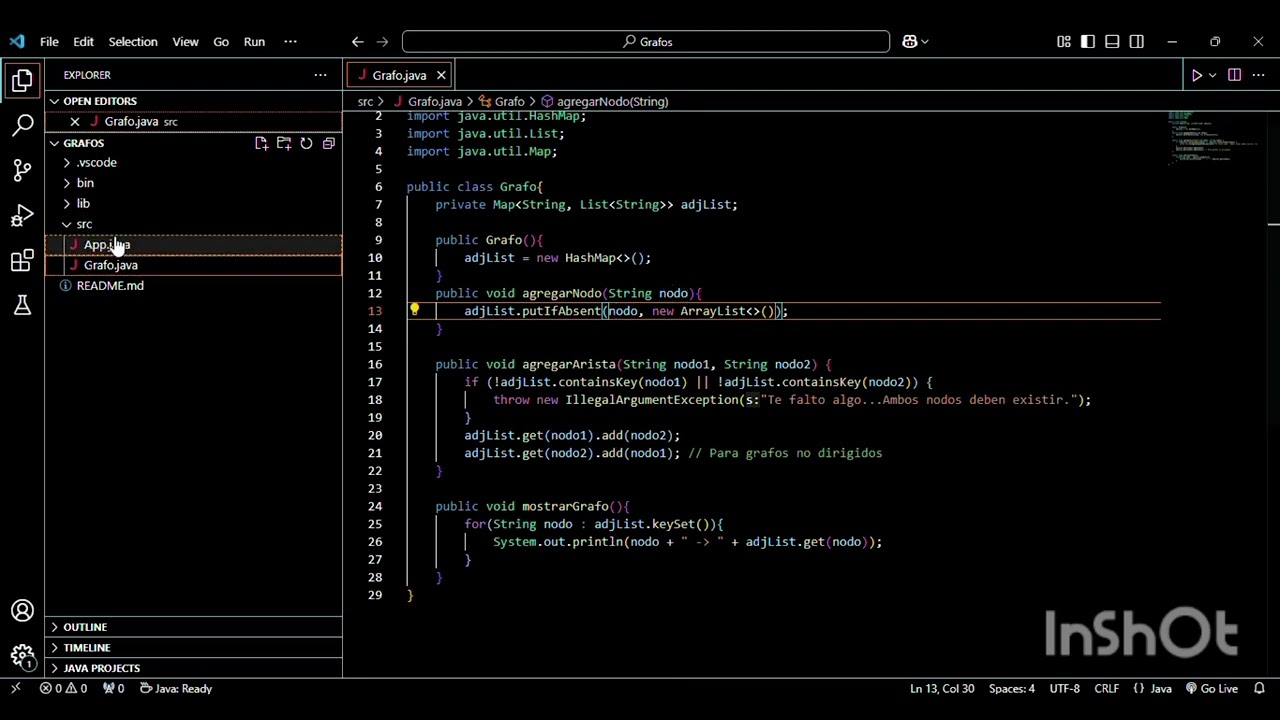
Task: Click Java: Ready status item
Action: 175,688
